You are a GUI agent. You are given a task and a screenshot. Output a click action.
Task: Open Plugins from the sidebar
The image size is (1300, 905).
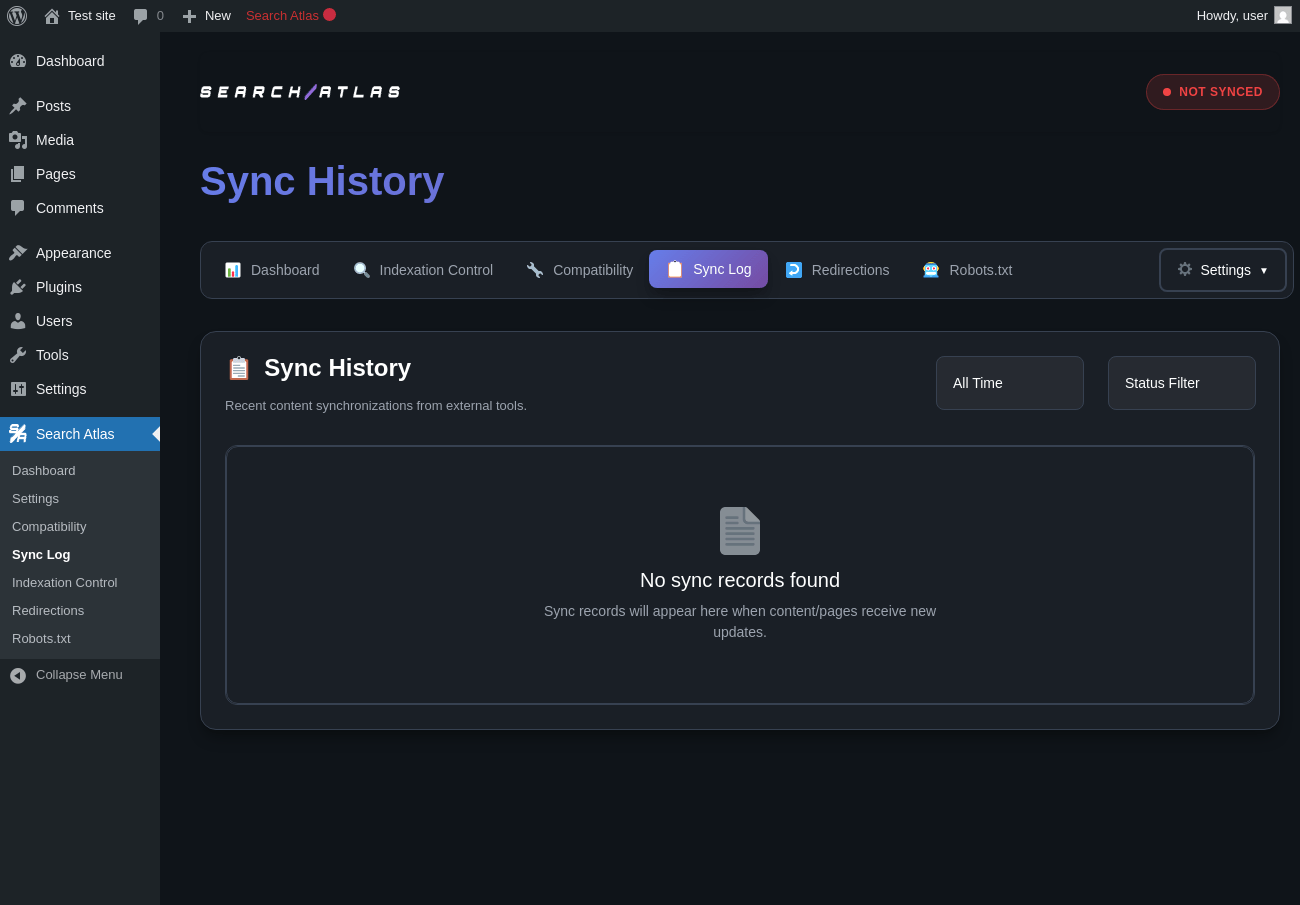tap(59, 287)
